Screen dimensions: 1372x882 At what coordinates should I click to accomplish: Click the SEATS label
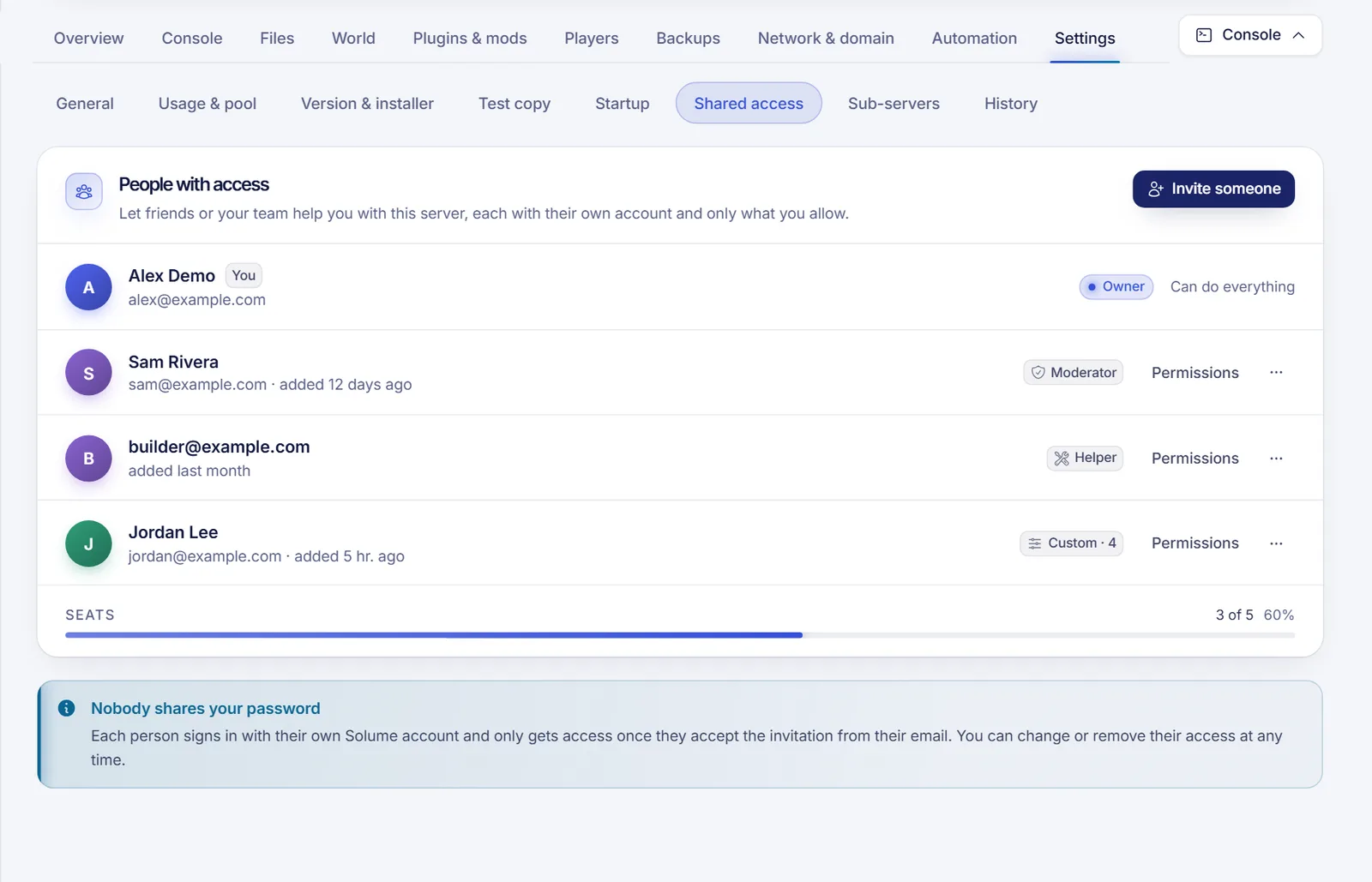pyautogui.click(x=90, y=615)
